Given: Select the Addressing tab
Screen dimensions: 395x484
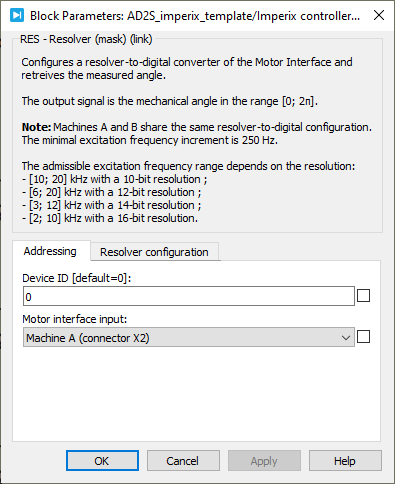Looking at the screenshot, I should (50, 251).
